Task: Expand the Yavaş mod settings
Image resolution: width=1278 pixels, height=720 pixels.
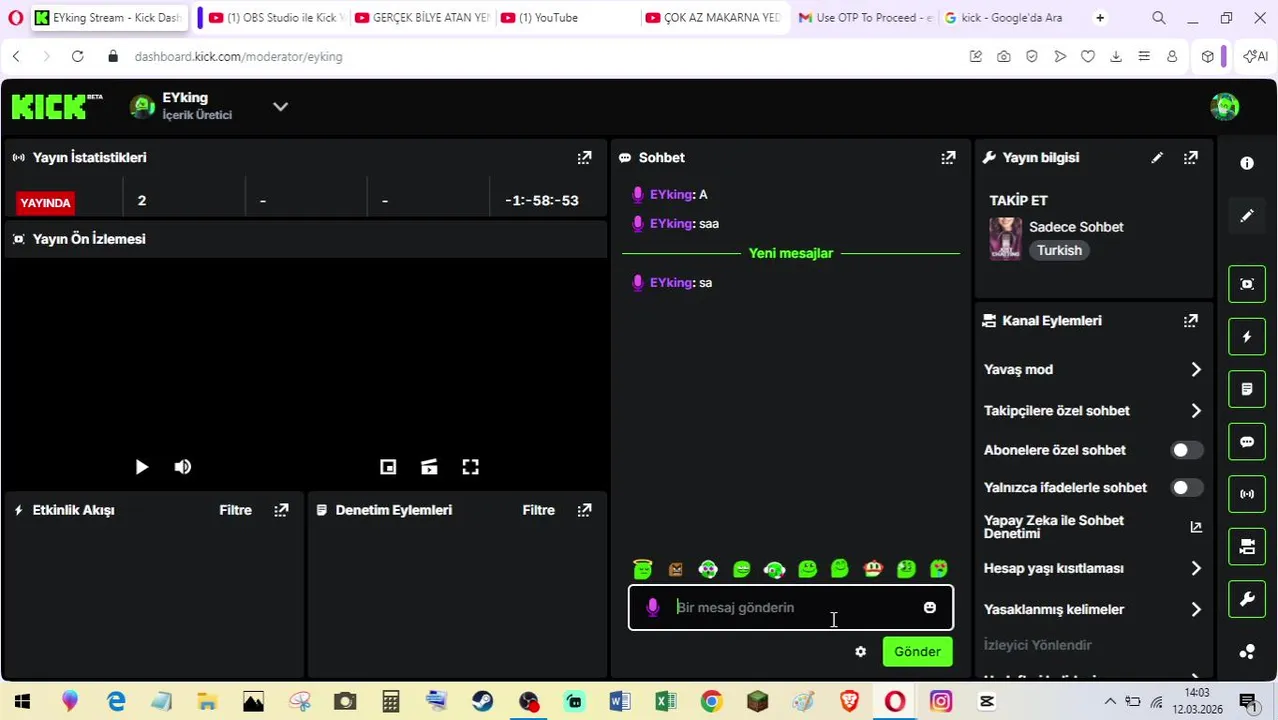Action: click(x=1196, y=370)
